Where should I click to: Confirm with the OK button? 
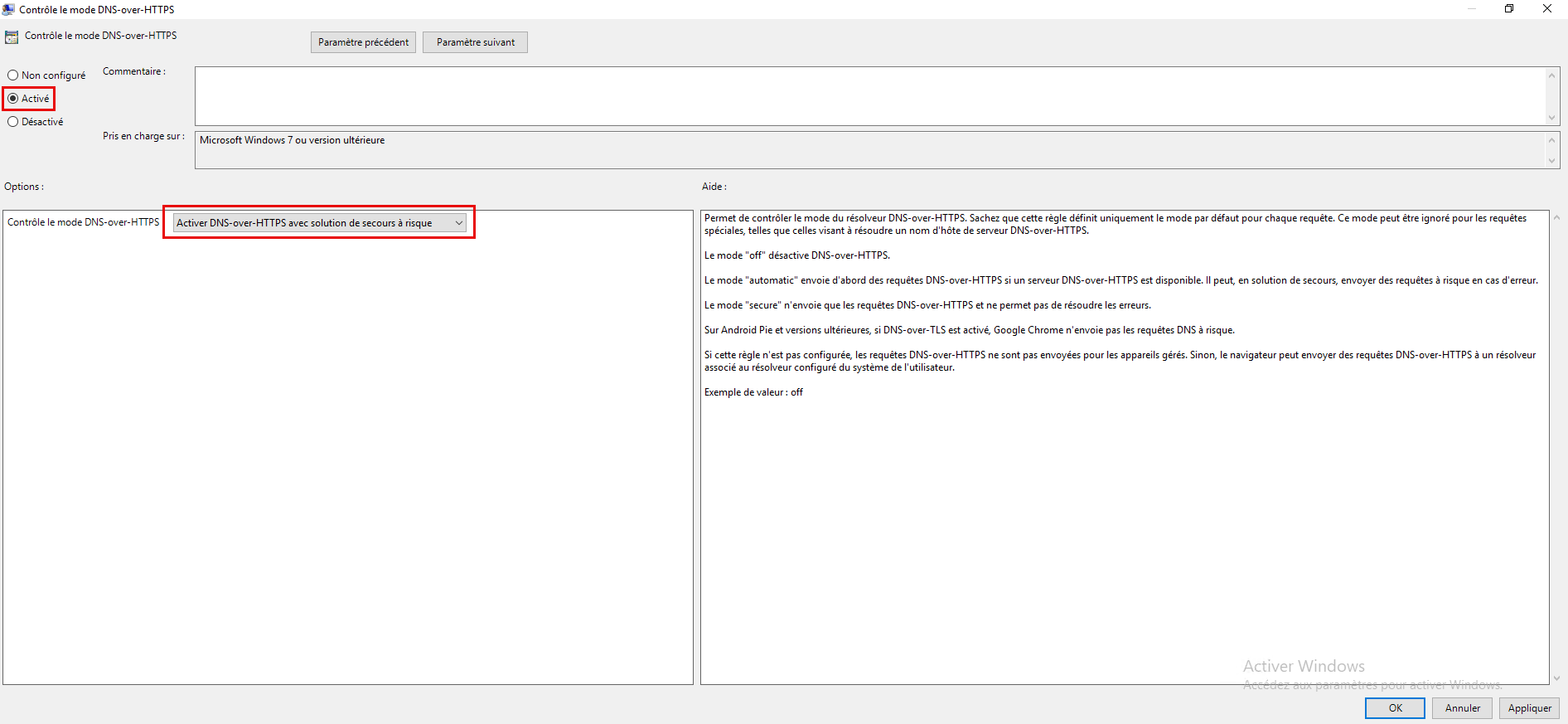(1395, 708)
